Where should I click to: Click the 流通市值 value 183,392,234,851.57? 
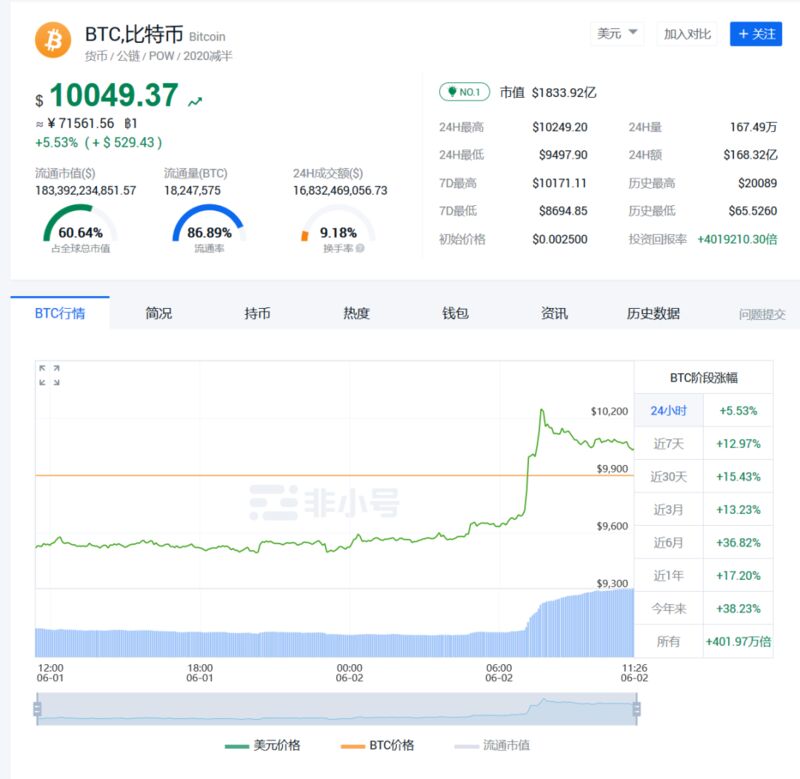point(86,190)
